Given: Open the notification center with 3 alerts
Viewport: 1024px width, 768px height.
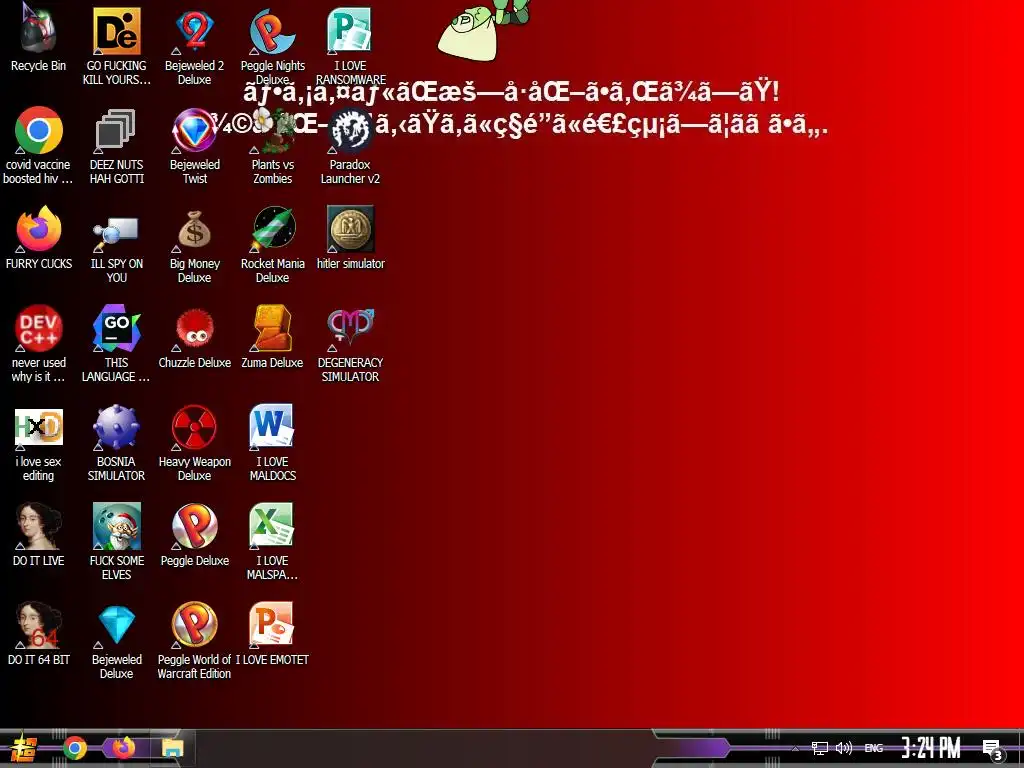Looking at the screenshot, I should point(992,749).
